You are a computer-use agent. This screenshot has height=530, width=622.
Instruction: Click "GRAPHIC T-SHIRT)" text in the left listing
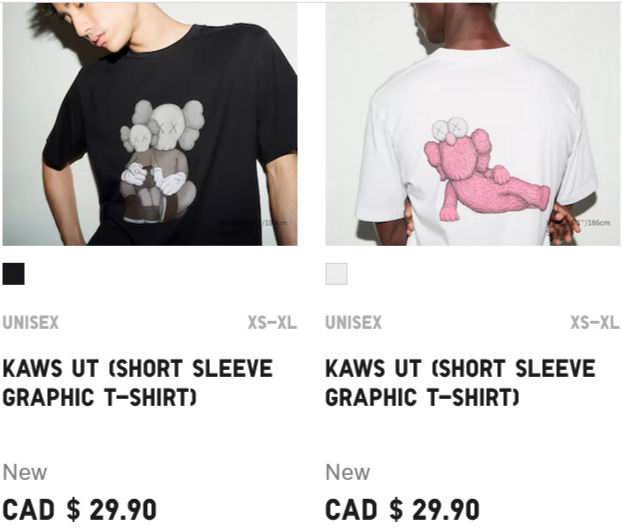pyautogui.click(x=100, y=397)
